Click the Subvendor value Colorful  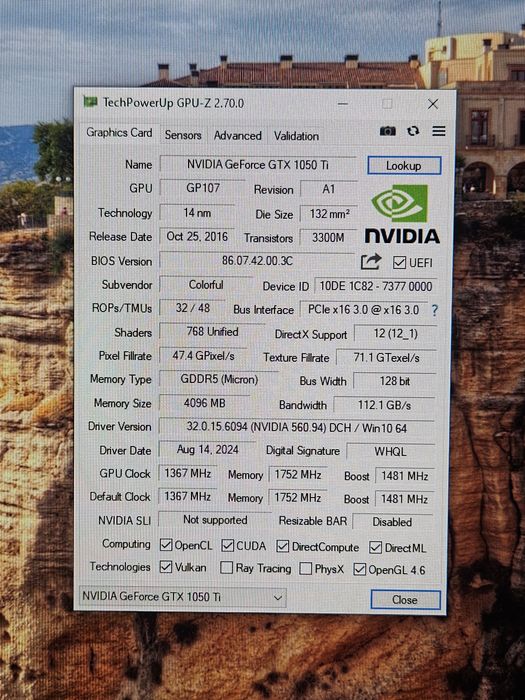[206, 284]
